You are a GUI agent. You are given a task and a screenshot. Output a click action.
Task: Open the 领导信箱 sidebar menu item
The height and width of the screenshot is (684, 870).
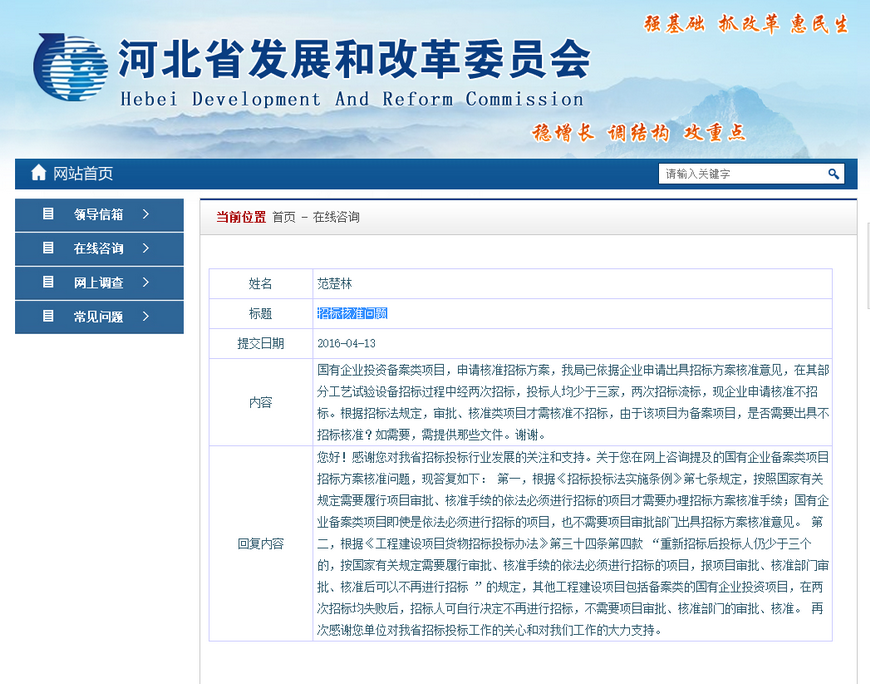(x=99, y=215)
